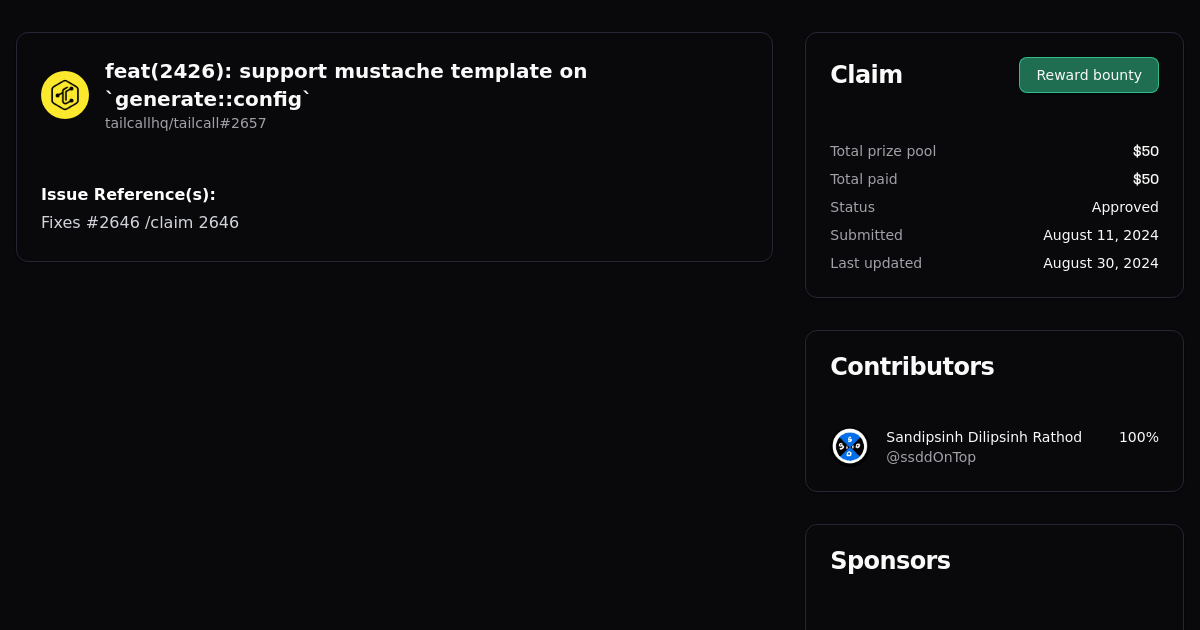The image size is (1200, 630).
Task: Expand the Sponsors section
Action: [x=890, y=561]
